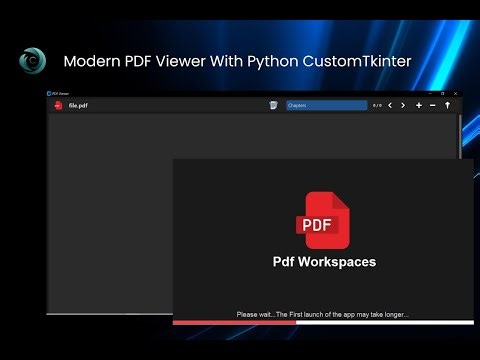The height and width of the screenshot is (360, 480).
Task: Click the 0/0 page counter
Action: [x=377, y=105]
